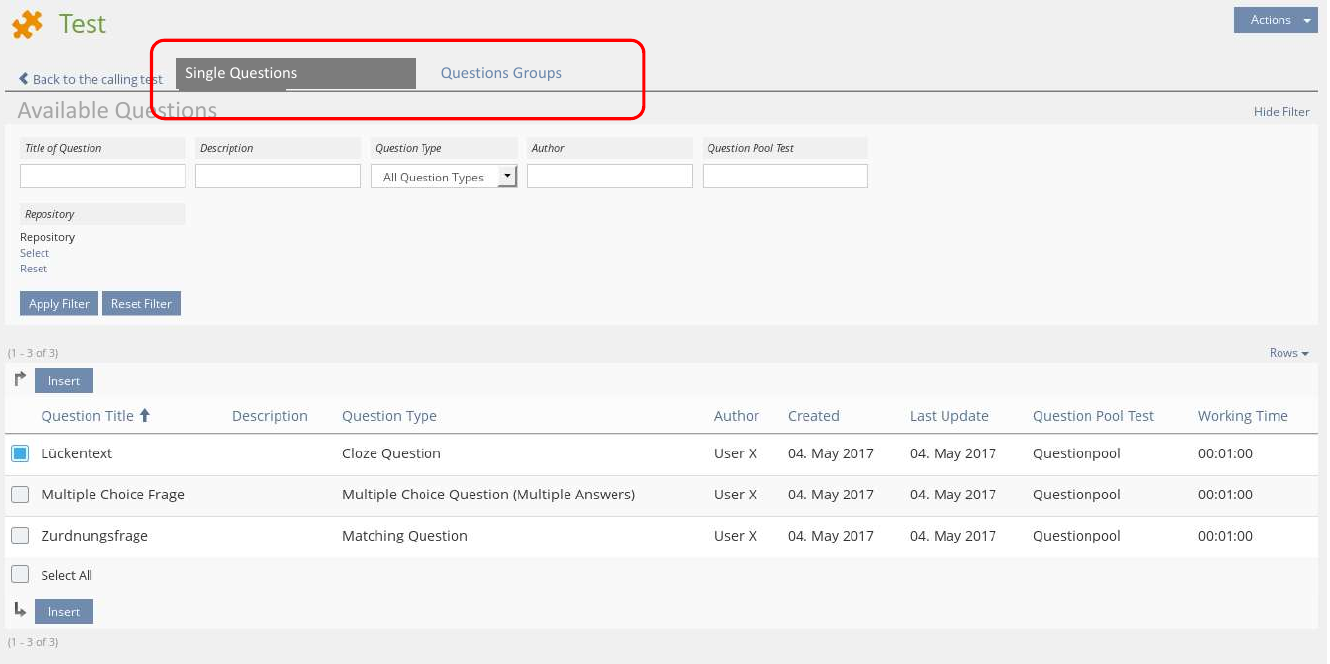
Task: Uncheck the Lückentext question checkbox
Action: (20, 453)
